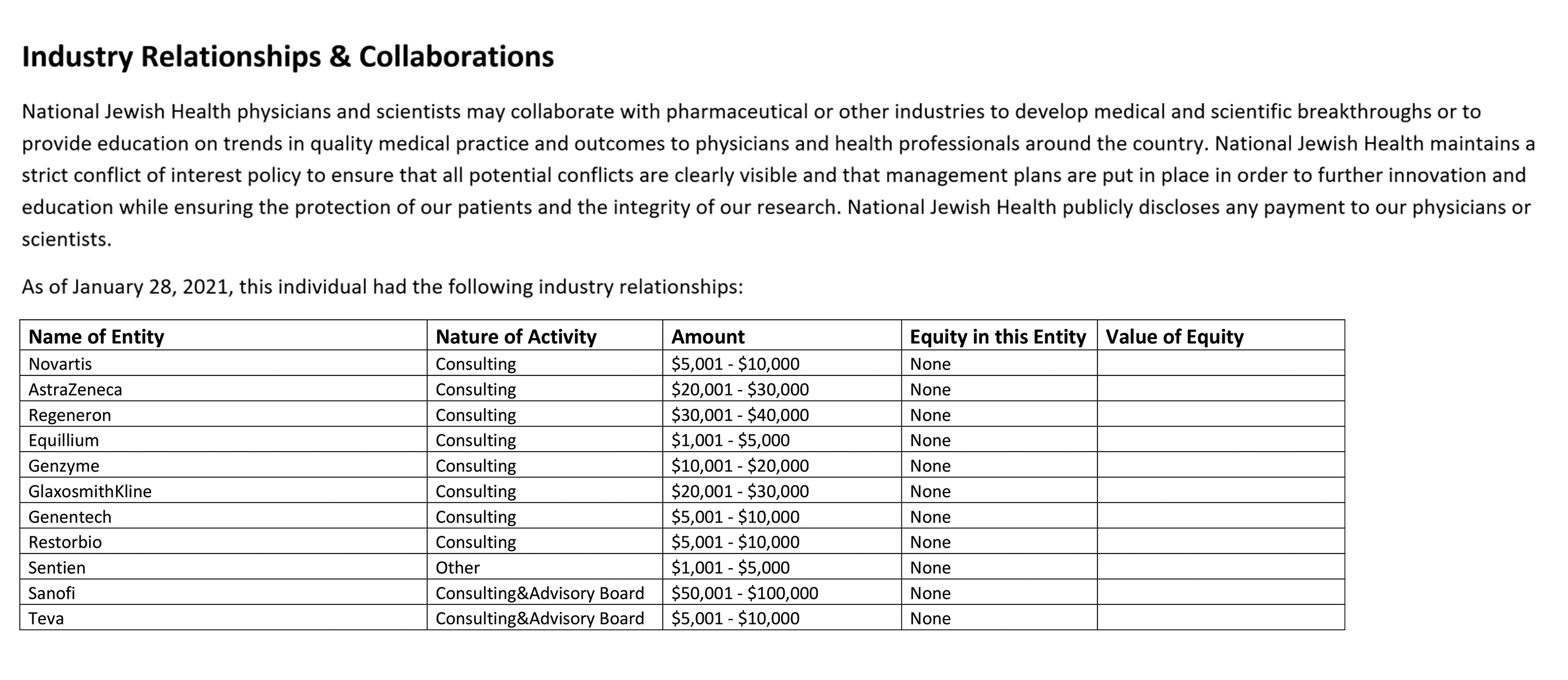Click the GlaxosmithKline entity cell

(x=223, y=490)
